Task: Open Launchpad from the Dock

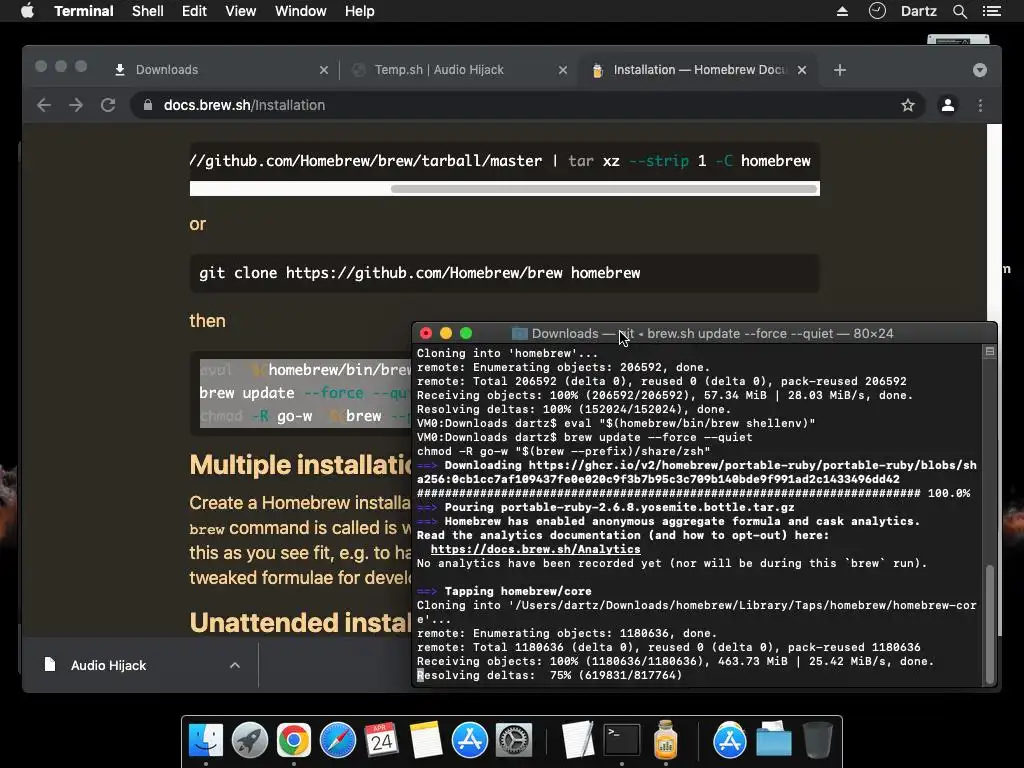Action: tap(249, 741)
